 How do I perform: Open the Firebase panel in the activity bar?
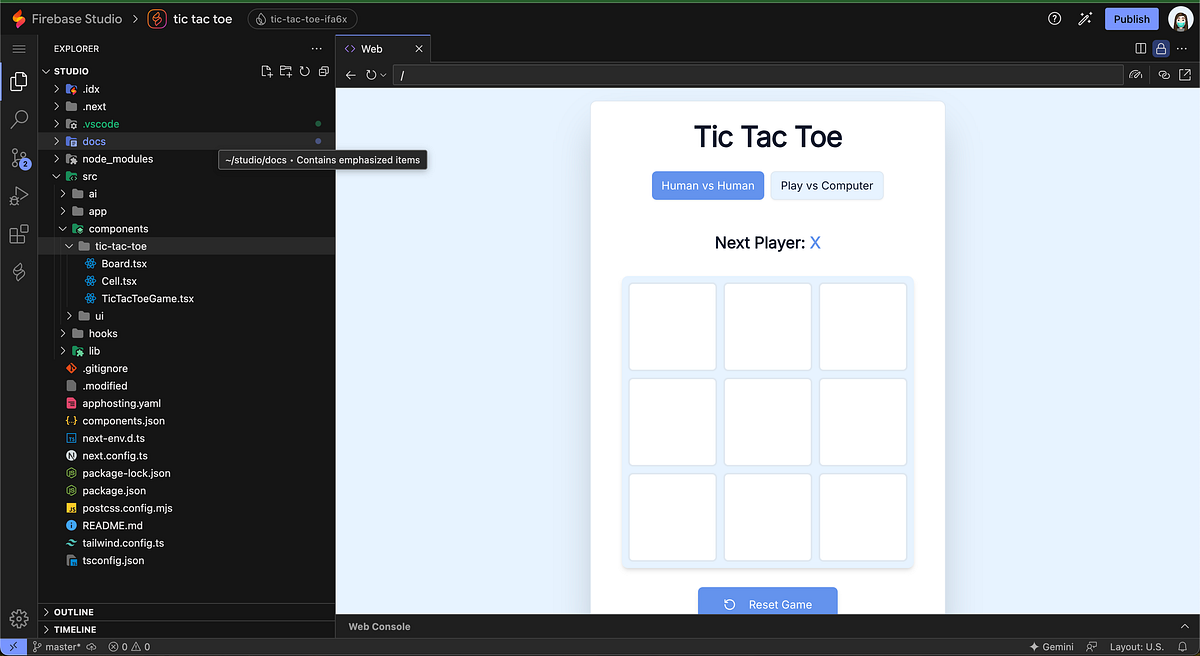[x=18, y=271]
